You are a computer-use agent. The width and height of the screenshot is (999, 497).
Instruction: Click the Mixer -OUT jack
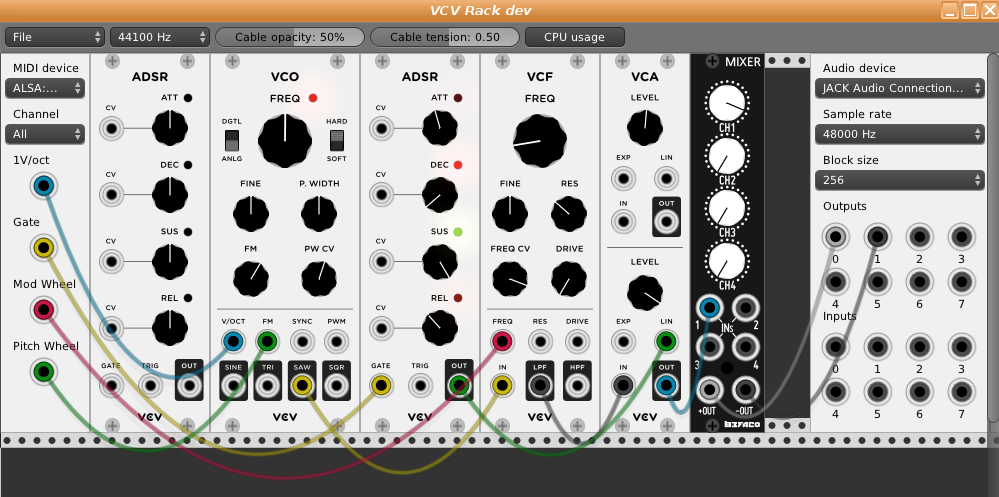point(745,389)
